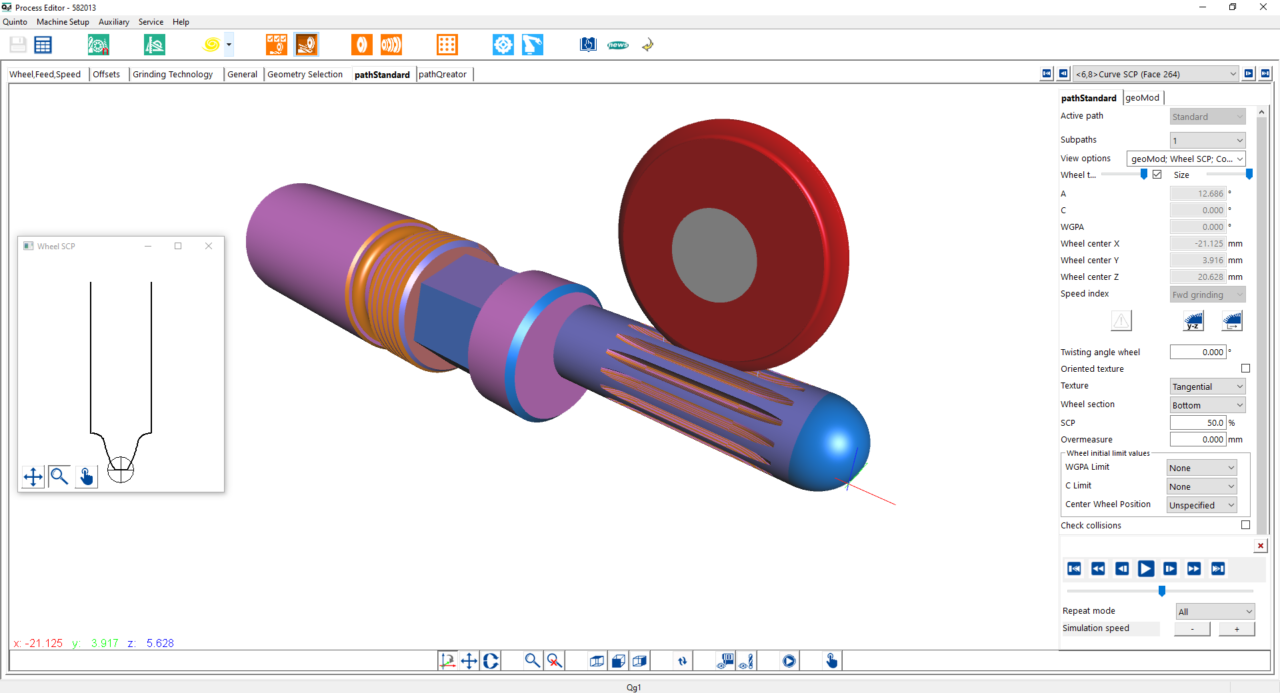
Task: Switch to the Wheel,Feed,Speed tab
Action: coord(45,74)
